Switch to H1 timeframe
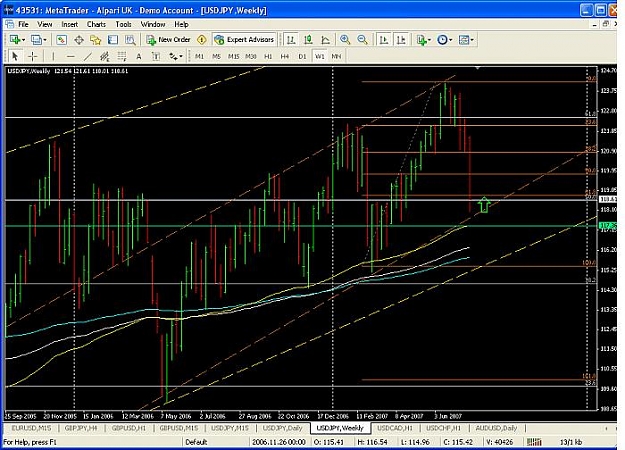 tap(268, 57)
